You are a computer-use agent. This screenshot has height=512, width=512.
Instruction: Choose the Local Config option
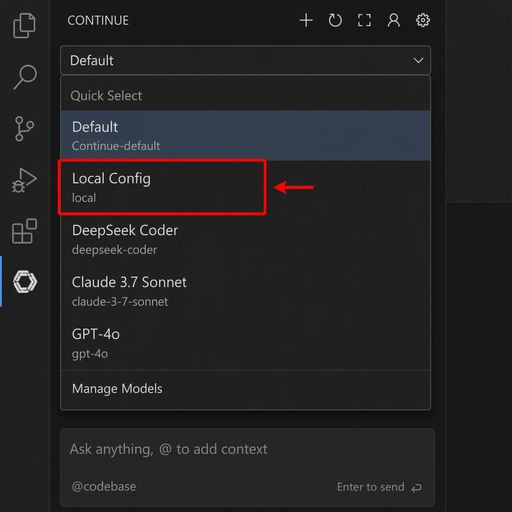pos(245,187)
